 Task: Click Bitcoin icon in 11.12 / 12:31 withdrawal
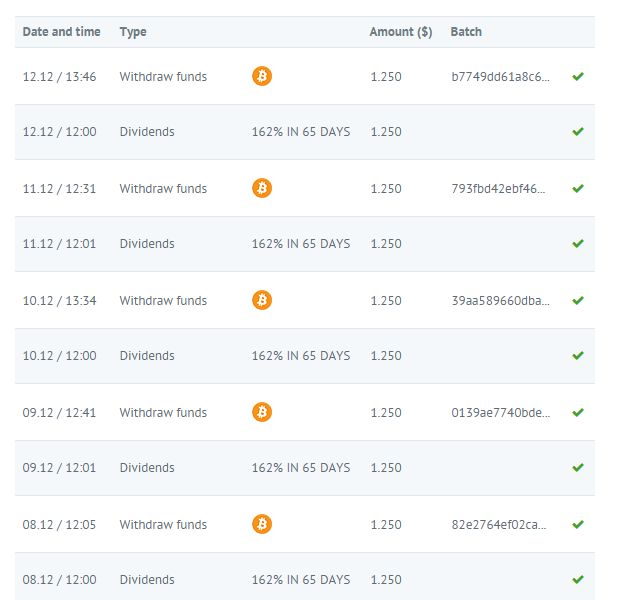262,188
